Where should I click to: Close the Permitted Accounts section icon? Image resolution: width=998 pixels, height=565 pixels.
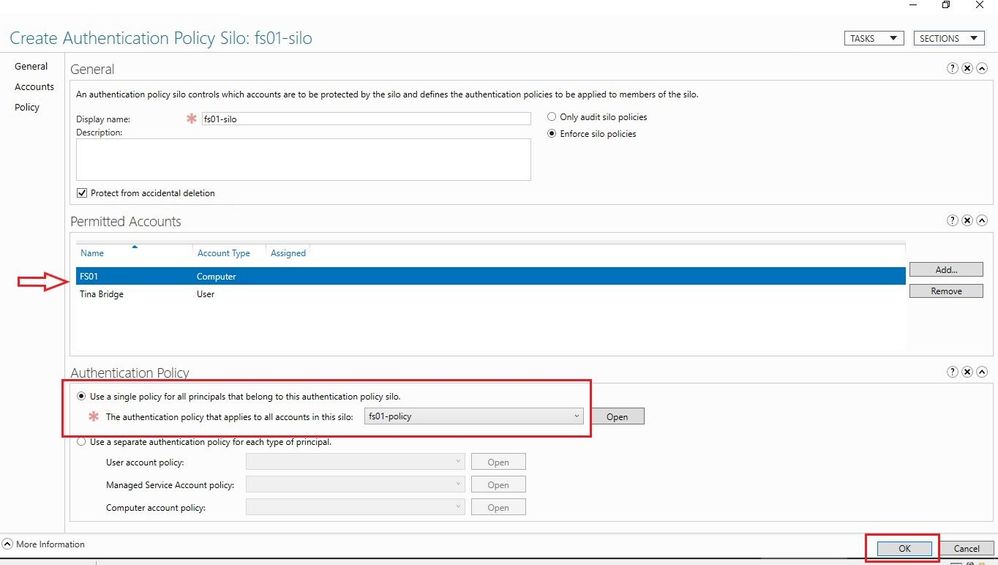tap(967, 220)
